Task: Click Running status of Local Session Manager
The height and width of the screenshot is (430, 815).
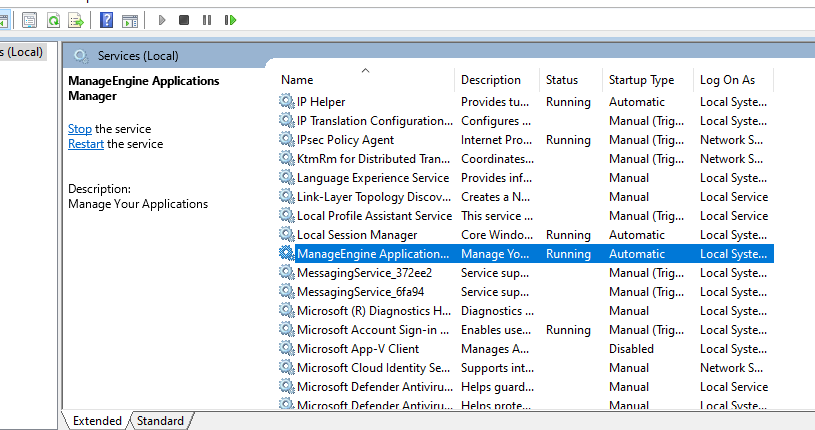Action: click(x=568, y=235)
